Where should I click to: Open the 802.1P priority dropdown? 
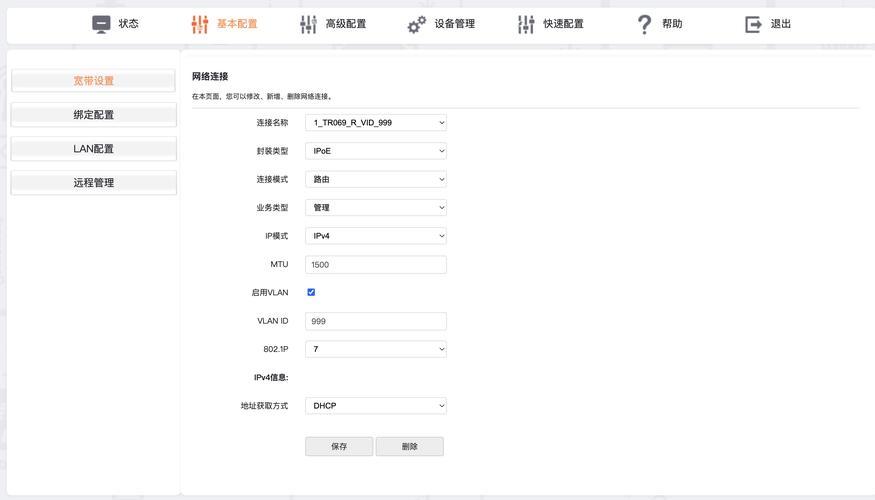tap(376, 349)
